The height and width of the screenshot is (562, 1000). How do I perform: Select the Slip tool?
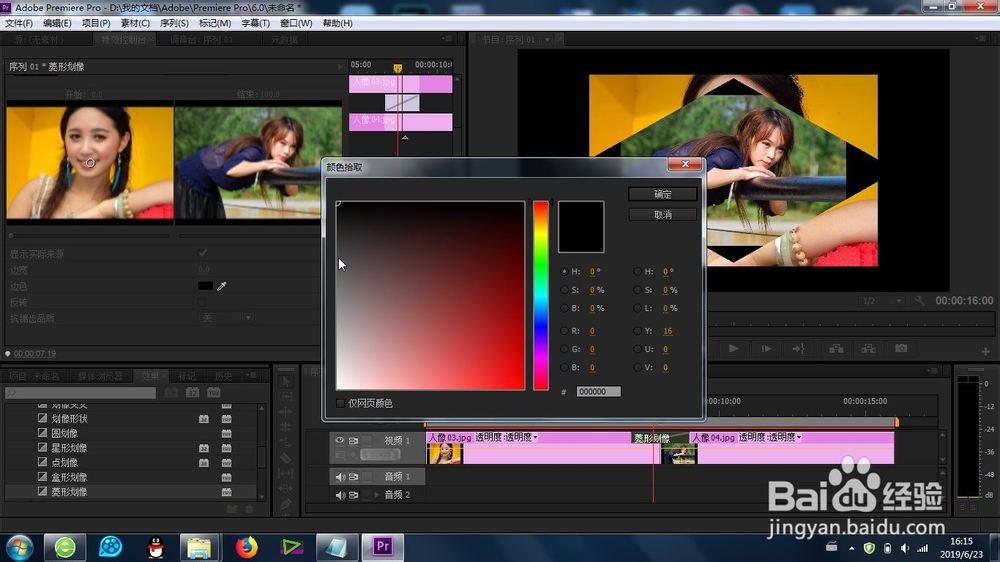coord(285,473)
